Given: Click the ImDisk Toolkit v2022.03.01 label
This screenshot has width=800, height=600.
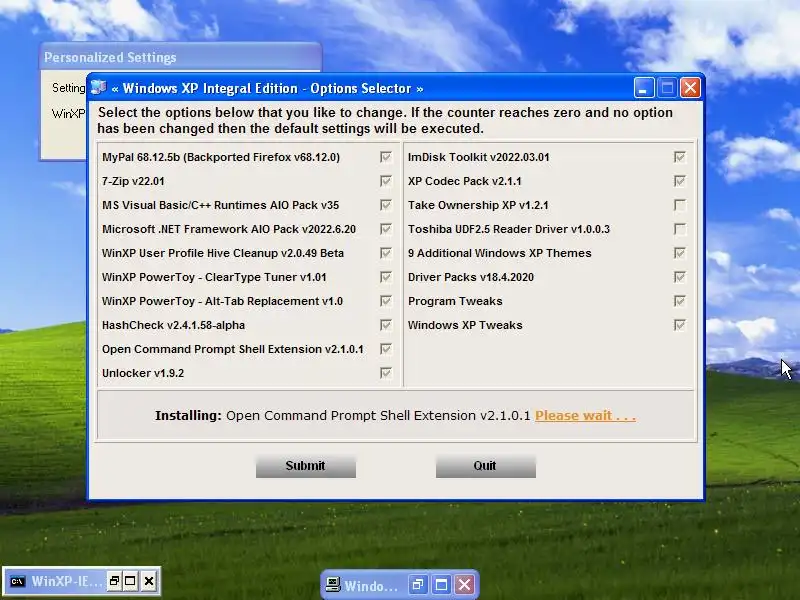Looking at the screenshot, I should pos(479,157).
